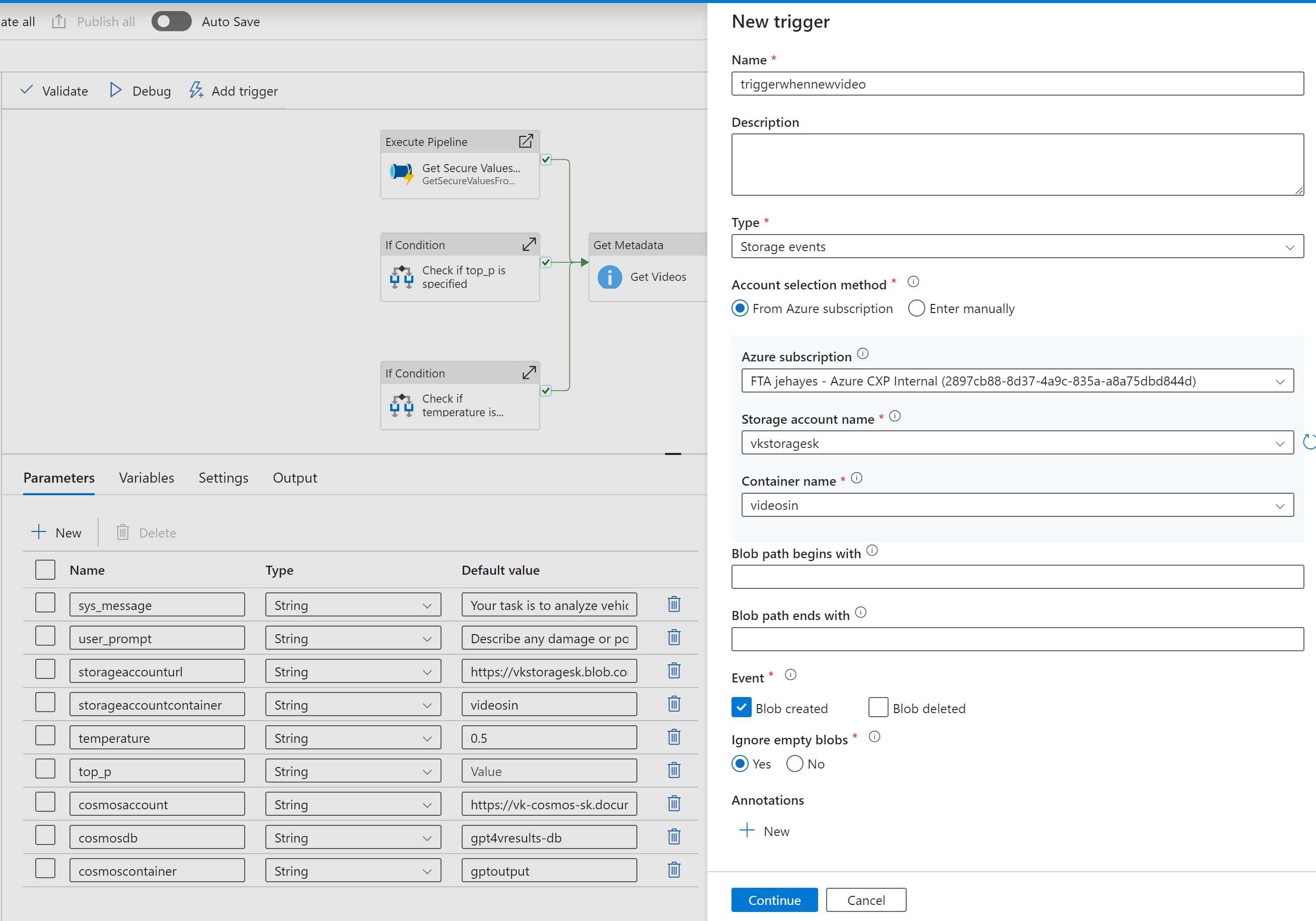Screen dimensions: 1316x921
Task: Add a New annotation
Action: (765, 831)
